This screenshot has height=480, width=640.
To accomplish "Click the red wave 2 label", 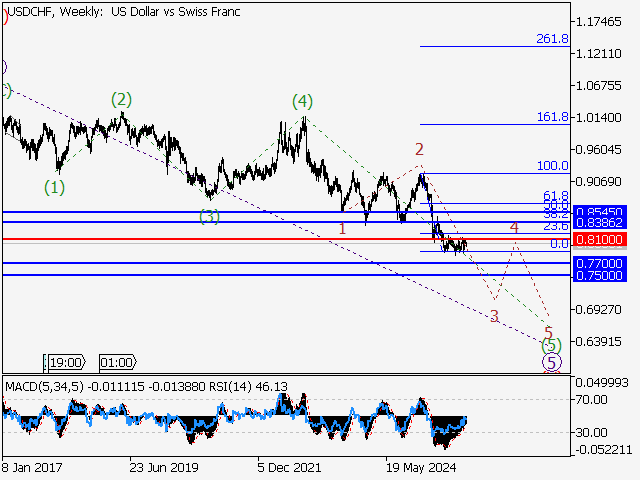I will [x=420, y=149].
